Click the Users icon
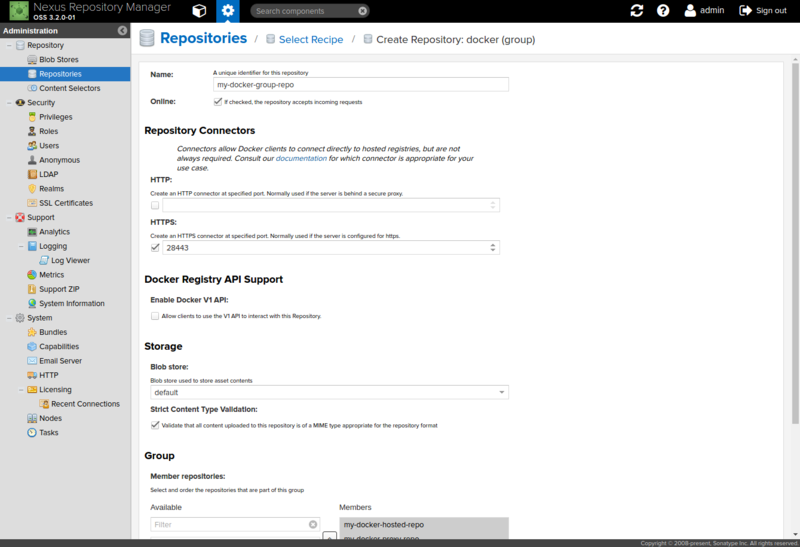800x547 pixels. coord(32,145)
